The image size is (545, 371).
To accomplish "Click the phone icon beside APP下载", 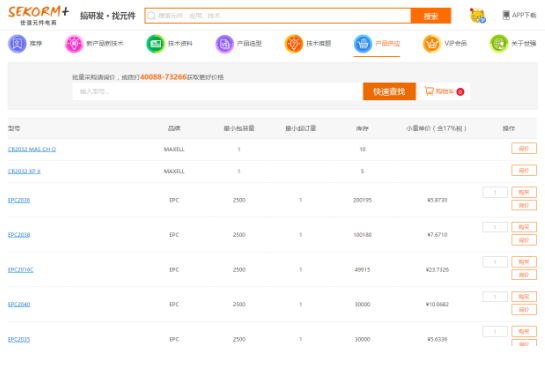I will tap(506, 15).
